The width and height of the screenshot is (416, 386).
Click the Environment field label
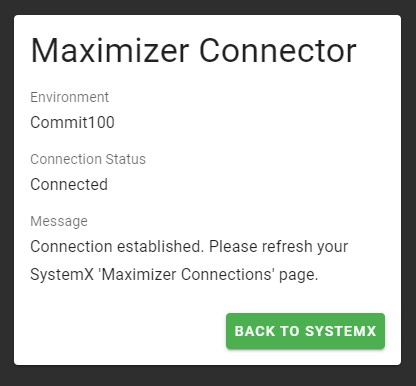click(69, 97)
